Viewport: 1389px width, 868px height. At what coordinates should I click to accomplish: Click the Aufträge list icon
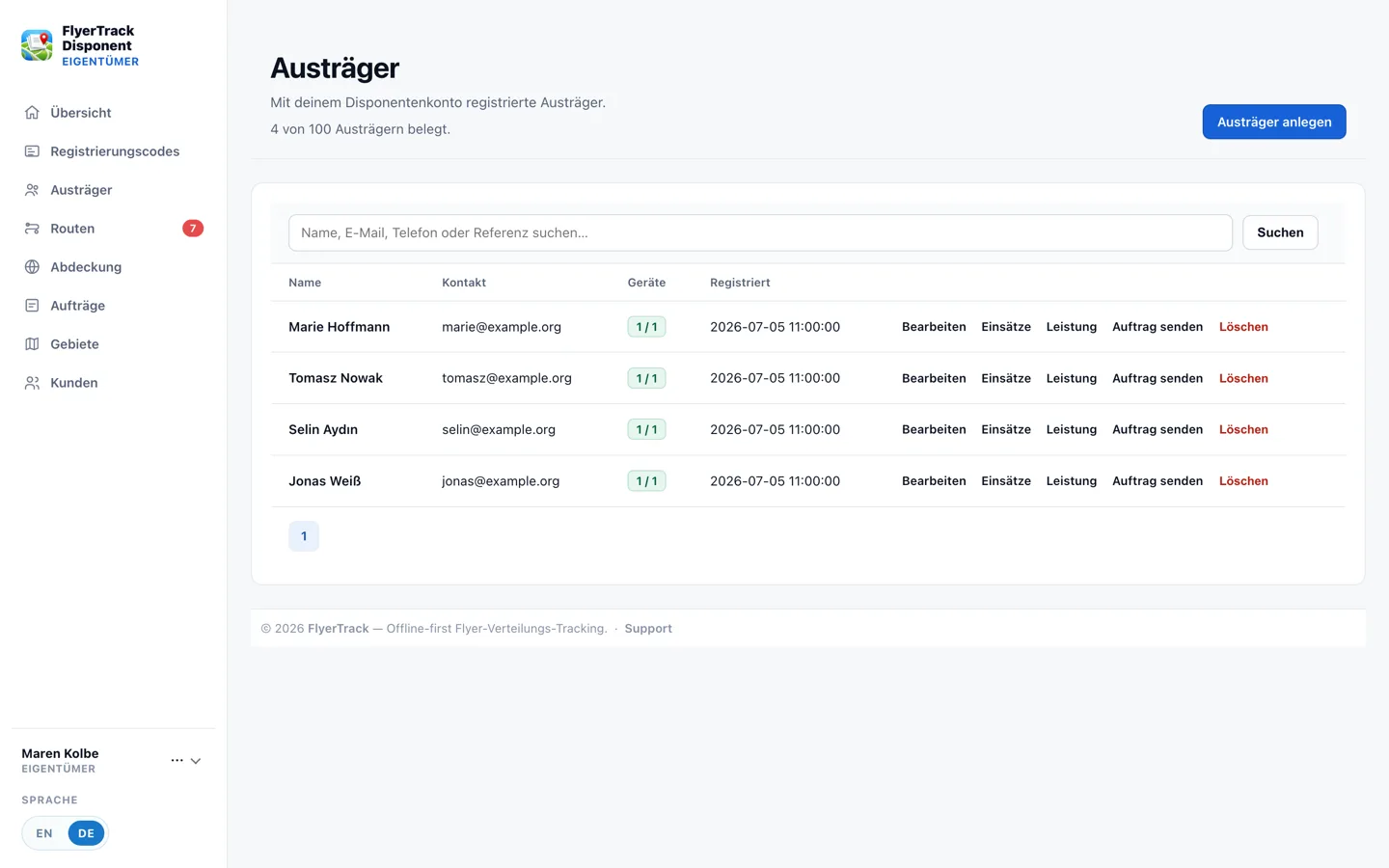coord(32,306)
